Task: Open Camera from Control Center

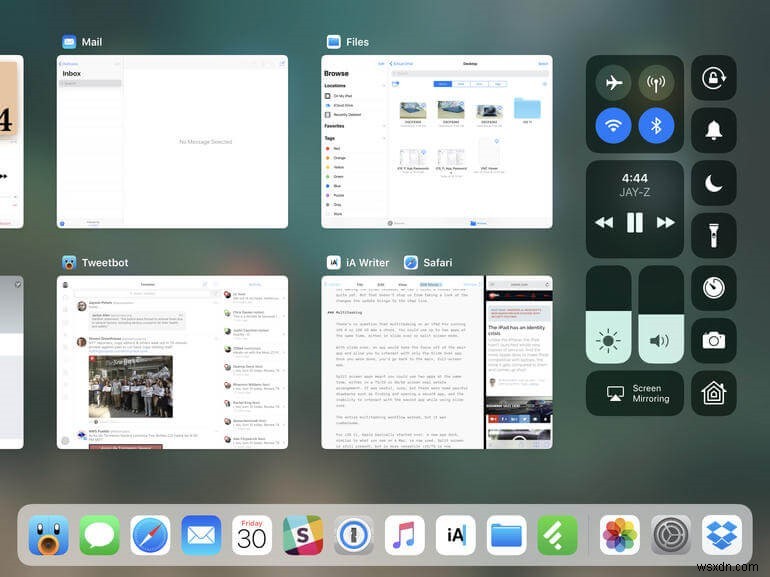Action: coord(714,340)
